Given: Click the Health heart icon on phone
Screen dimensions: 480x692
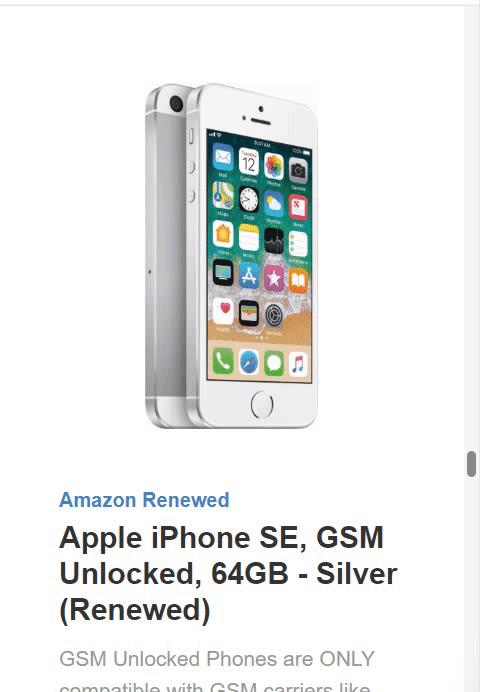Looking at the screenshot, I should (x=223, y=310).
